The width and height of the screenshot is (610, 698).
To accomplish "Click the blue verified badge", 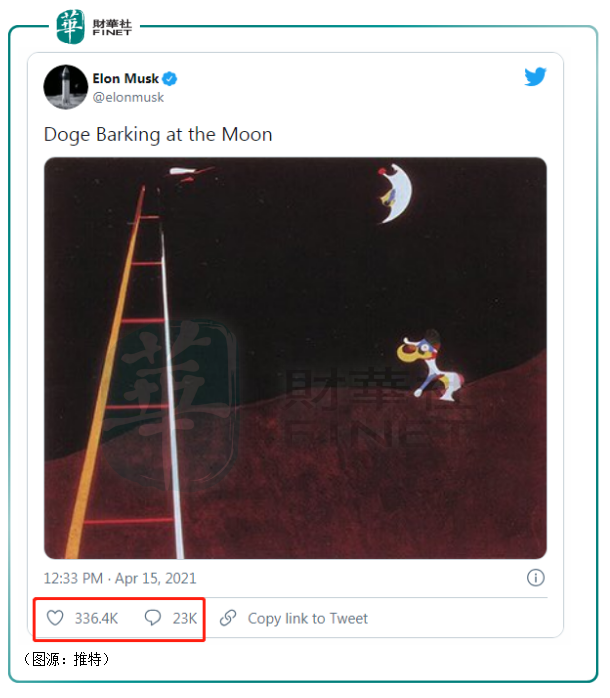I will click(x=171, y=78).
